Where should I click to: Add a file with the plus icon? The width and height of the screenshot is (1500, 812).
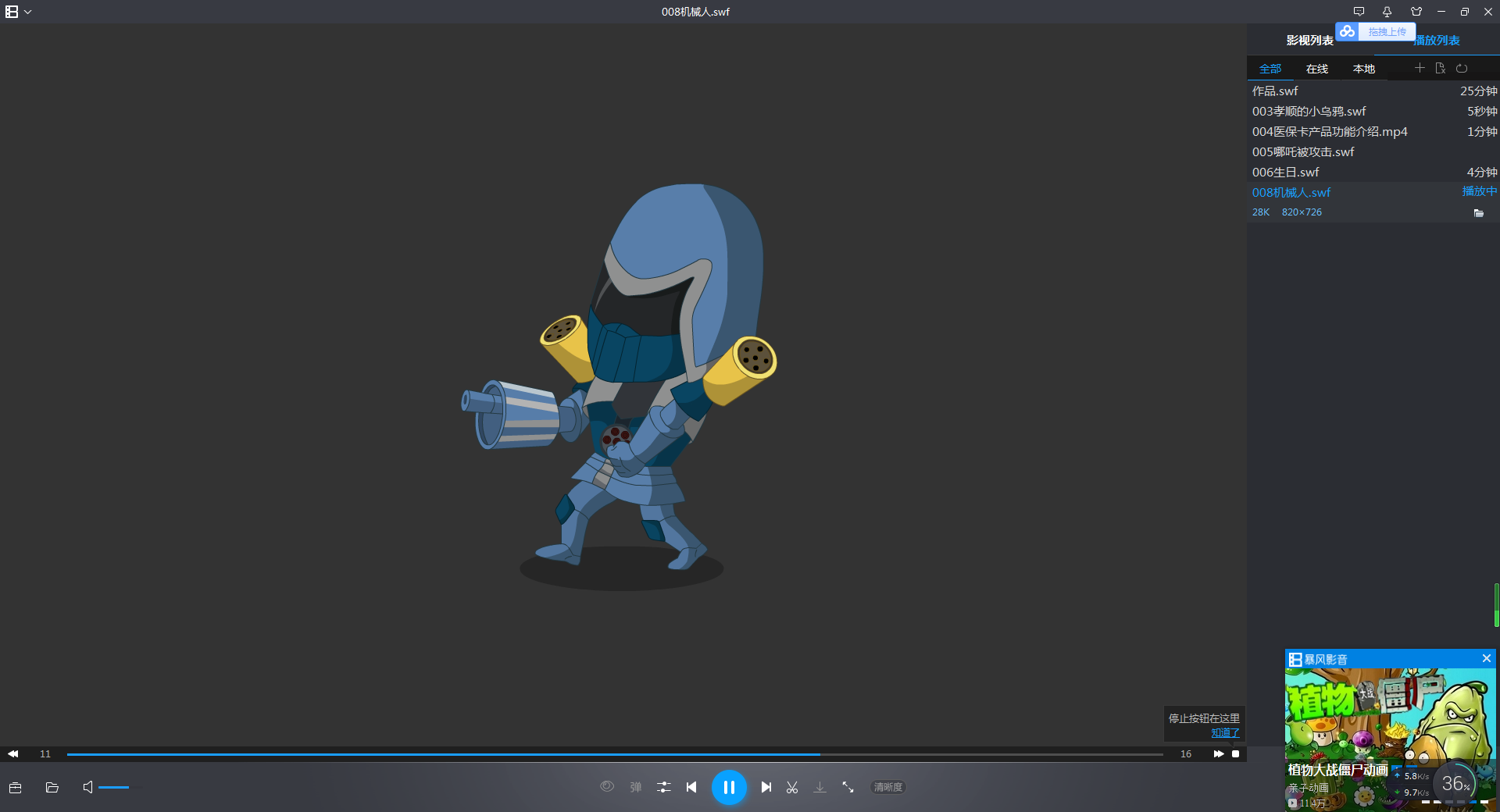click(1420, 68)
